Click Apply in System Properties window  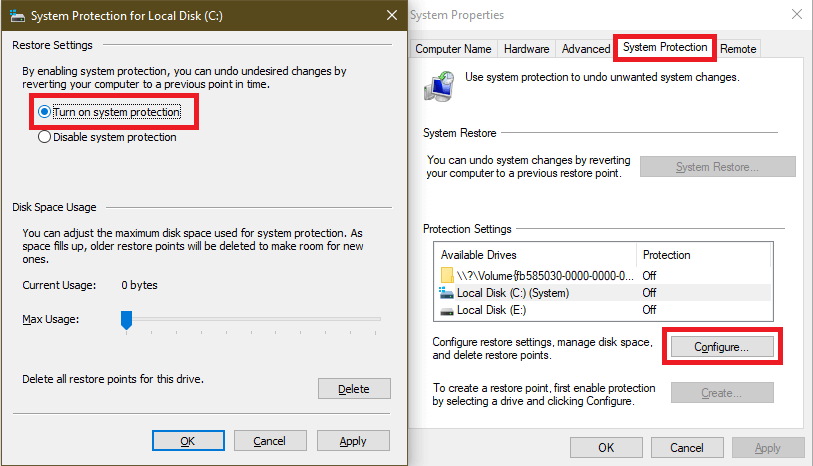[x=768, y=447]
